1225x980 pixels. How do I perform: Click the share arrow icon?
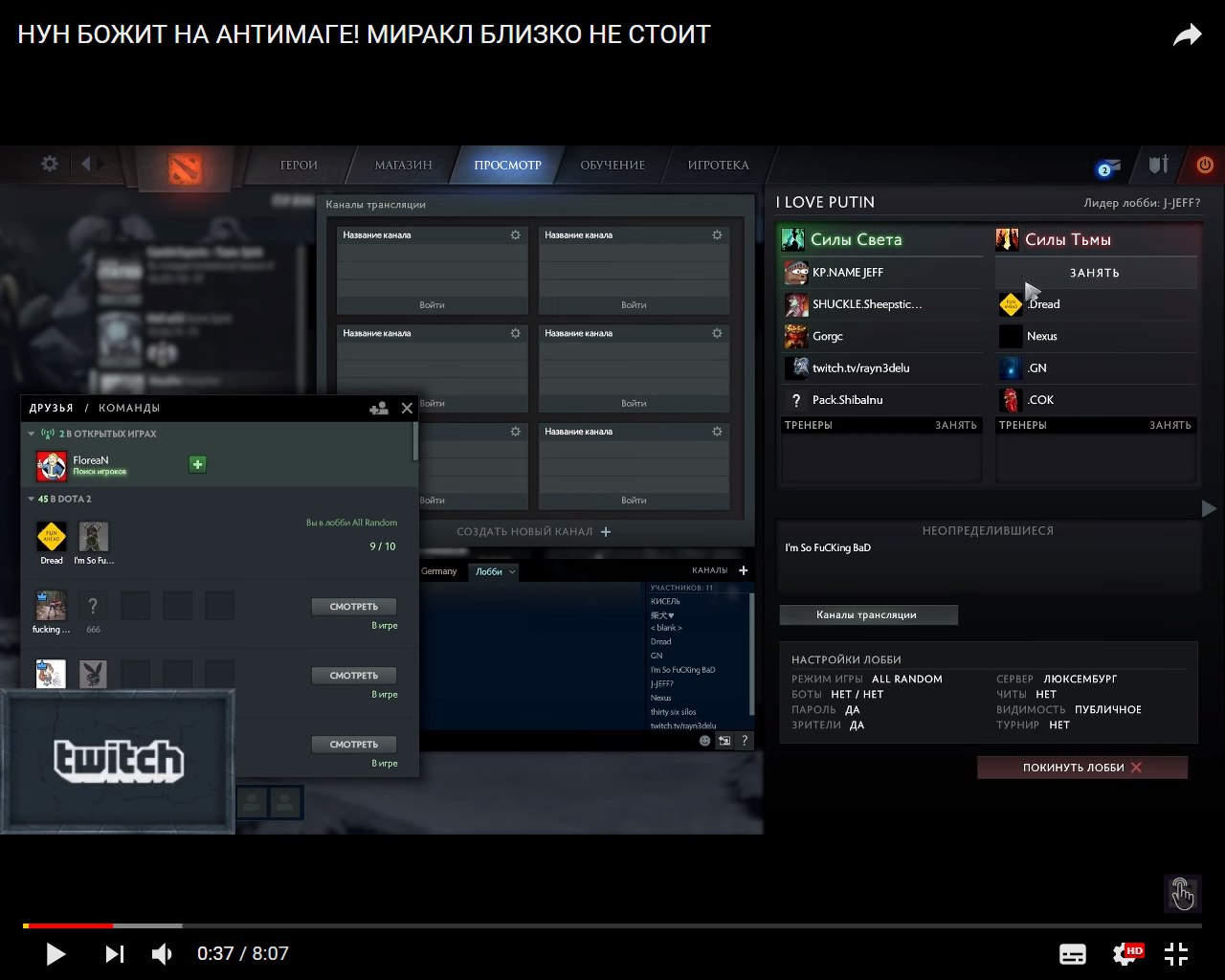(1187, 35)
